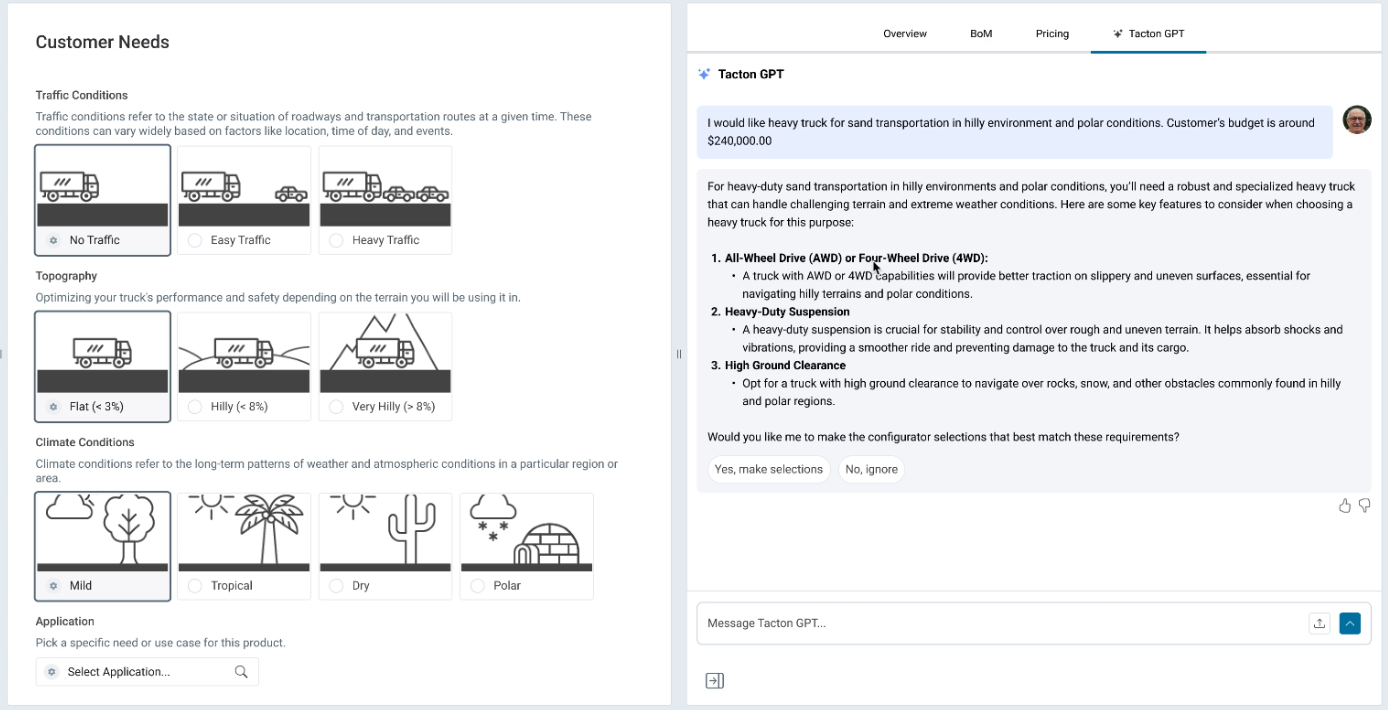Focus the Message Tacton GPT input field
The width and height of the screenshot is (1388, 710).
click(1000, 623)
